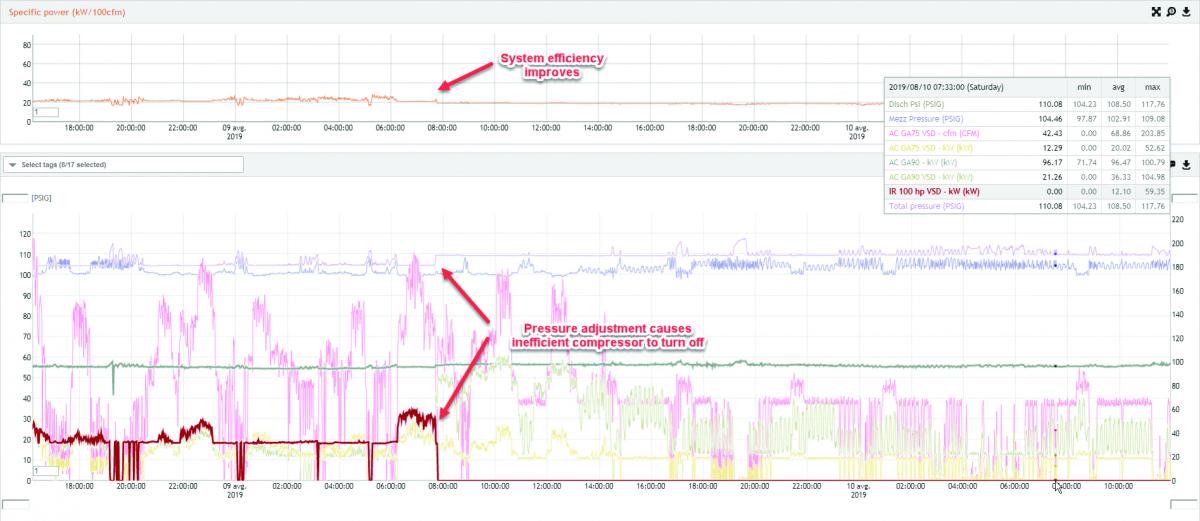Click the right axis scale input box
The height and width of the screenshot is (521, 1200).
coord(1184,198)
